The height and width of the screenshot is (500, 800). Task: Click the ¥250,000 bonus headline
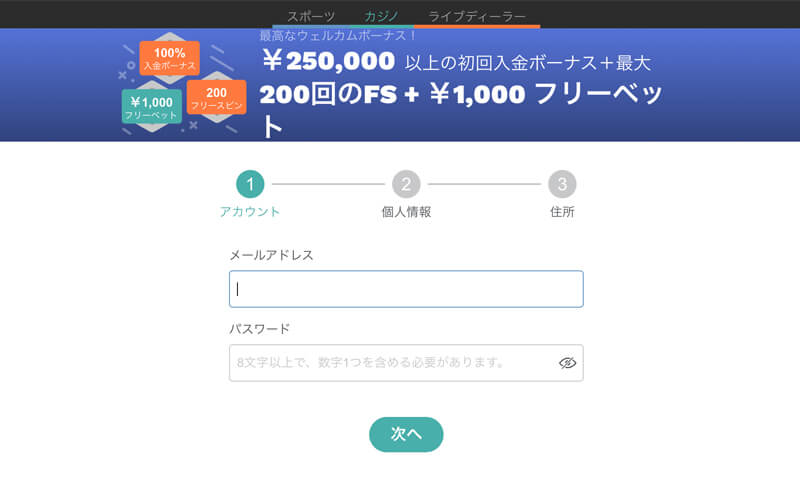(329, 61)
